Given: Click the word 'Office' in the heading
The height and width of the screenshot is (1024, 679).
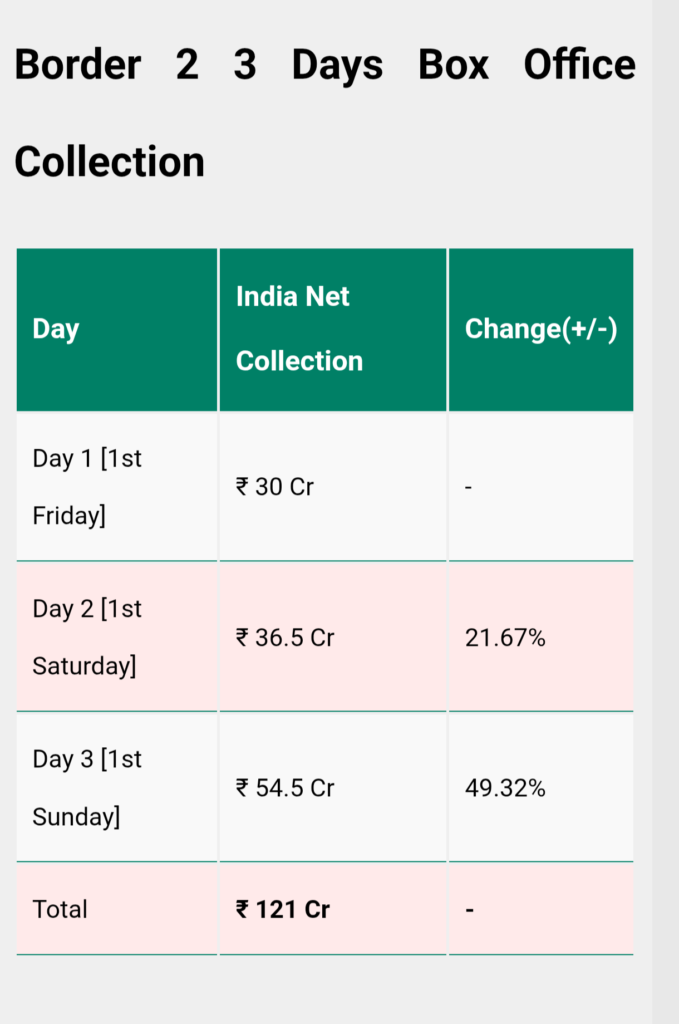Looking at the screenshot, I should [x=579, y=66].
